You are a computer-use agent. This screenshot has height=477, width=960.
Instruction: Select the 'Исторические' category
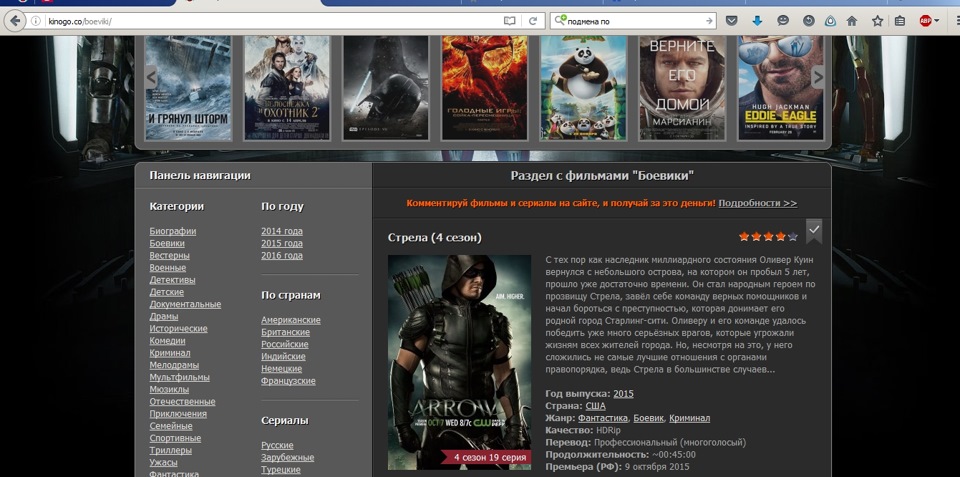point(178,328)
